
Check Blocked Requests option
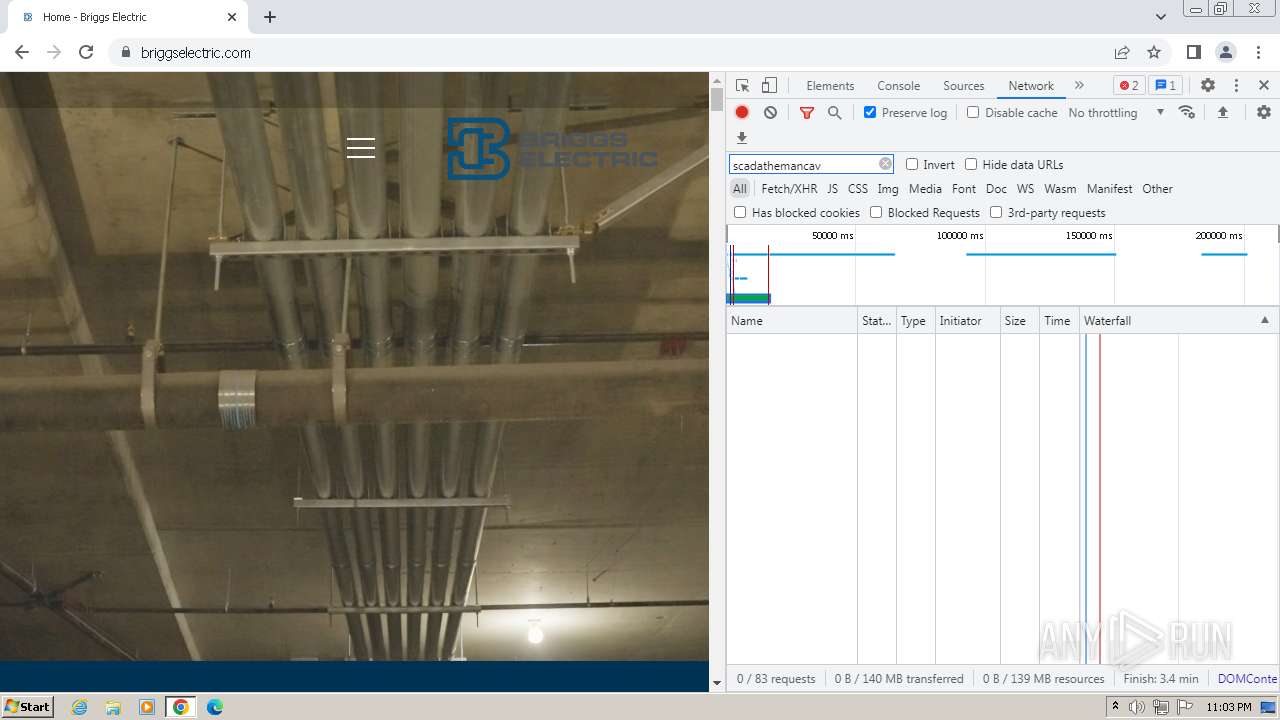[876, 212]
